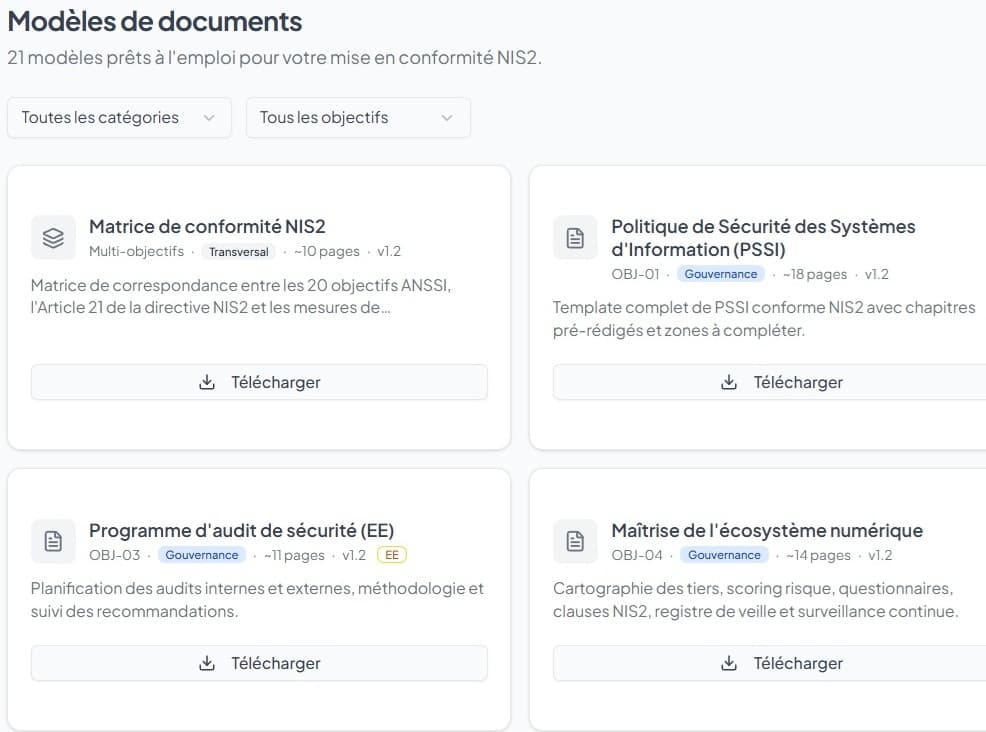Open the Toutes les catégories dropdown
Image resolution: width=986 pixels, height=732 pixels.
[x=119, y=117]
